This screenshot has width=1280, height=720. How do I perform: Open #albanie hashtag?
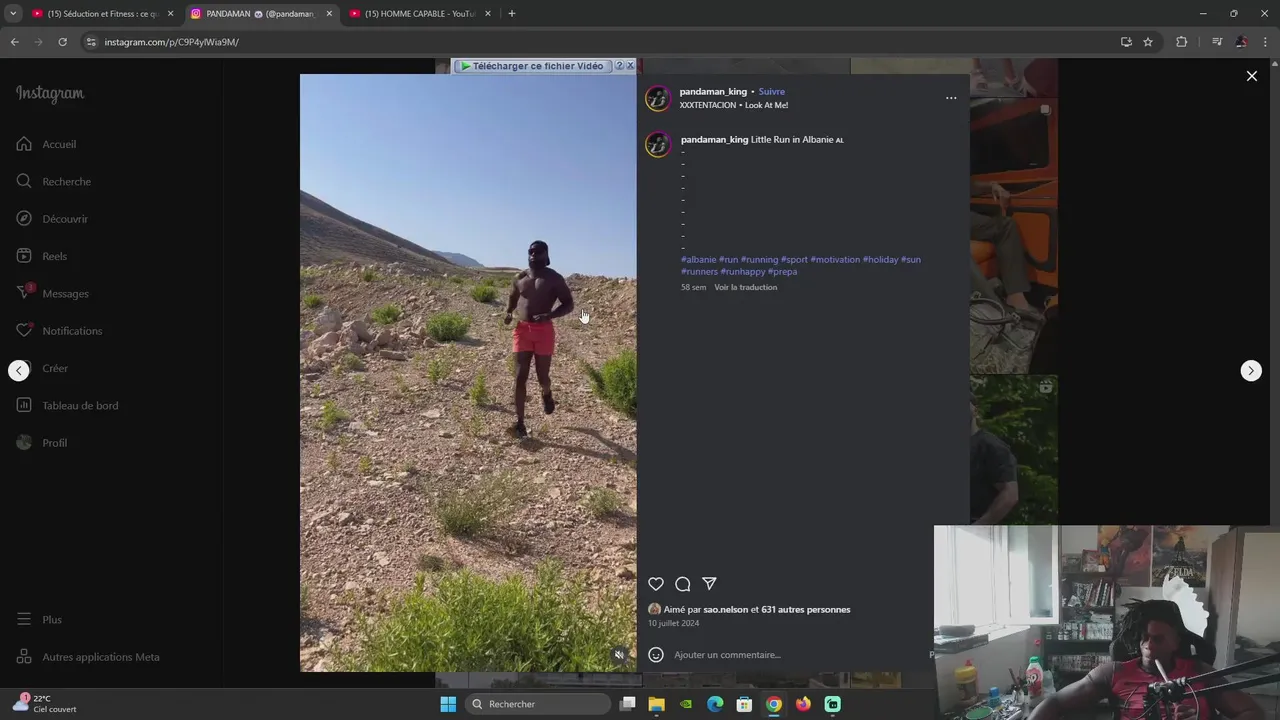(699, 260)
